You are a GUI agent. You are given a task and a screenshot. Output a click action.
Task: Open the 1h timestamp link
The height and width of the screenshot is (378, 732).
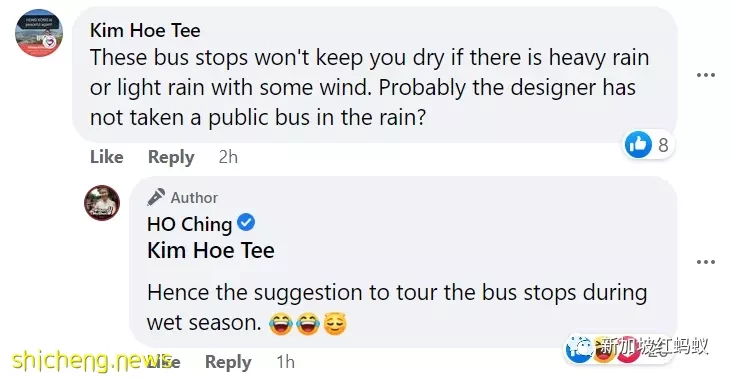pyautogui.click(x=285, y=362)
